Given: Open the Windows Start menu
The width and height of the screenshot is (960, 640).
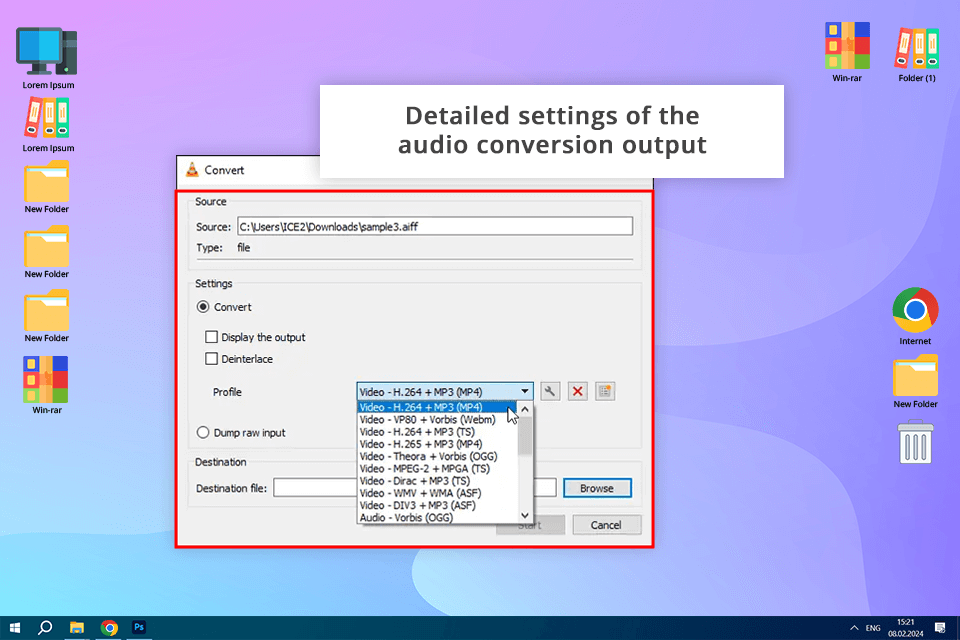Looking at the screenshot, I should (x=15, y=627).
